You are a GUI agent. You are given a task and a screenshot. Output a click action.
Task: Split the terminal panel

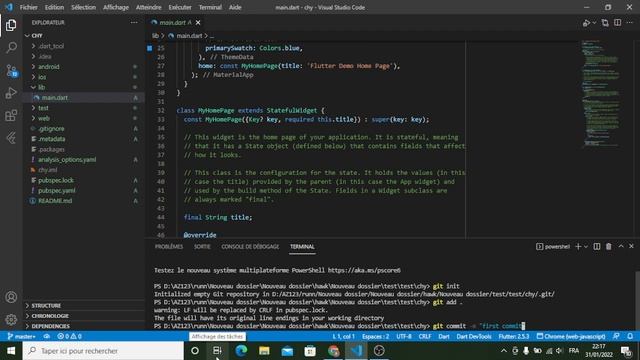pos(597,247)
